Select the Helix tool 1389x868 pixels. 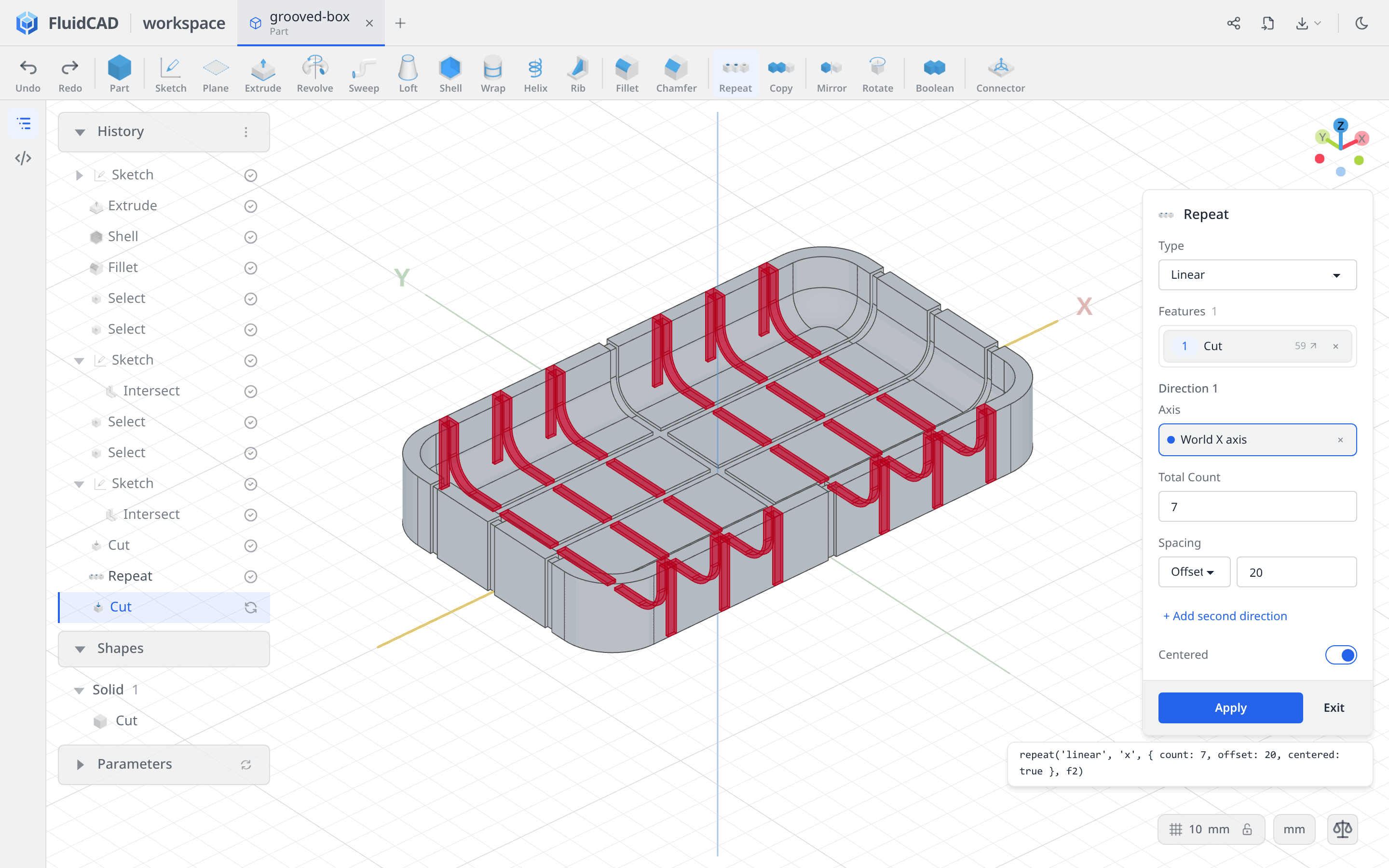tap(535, 74)
